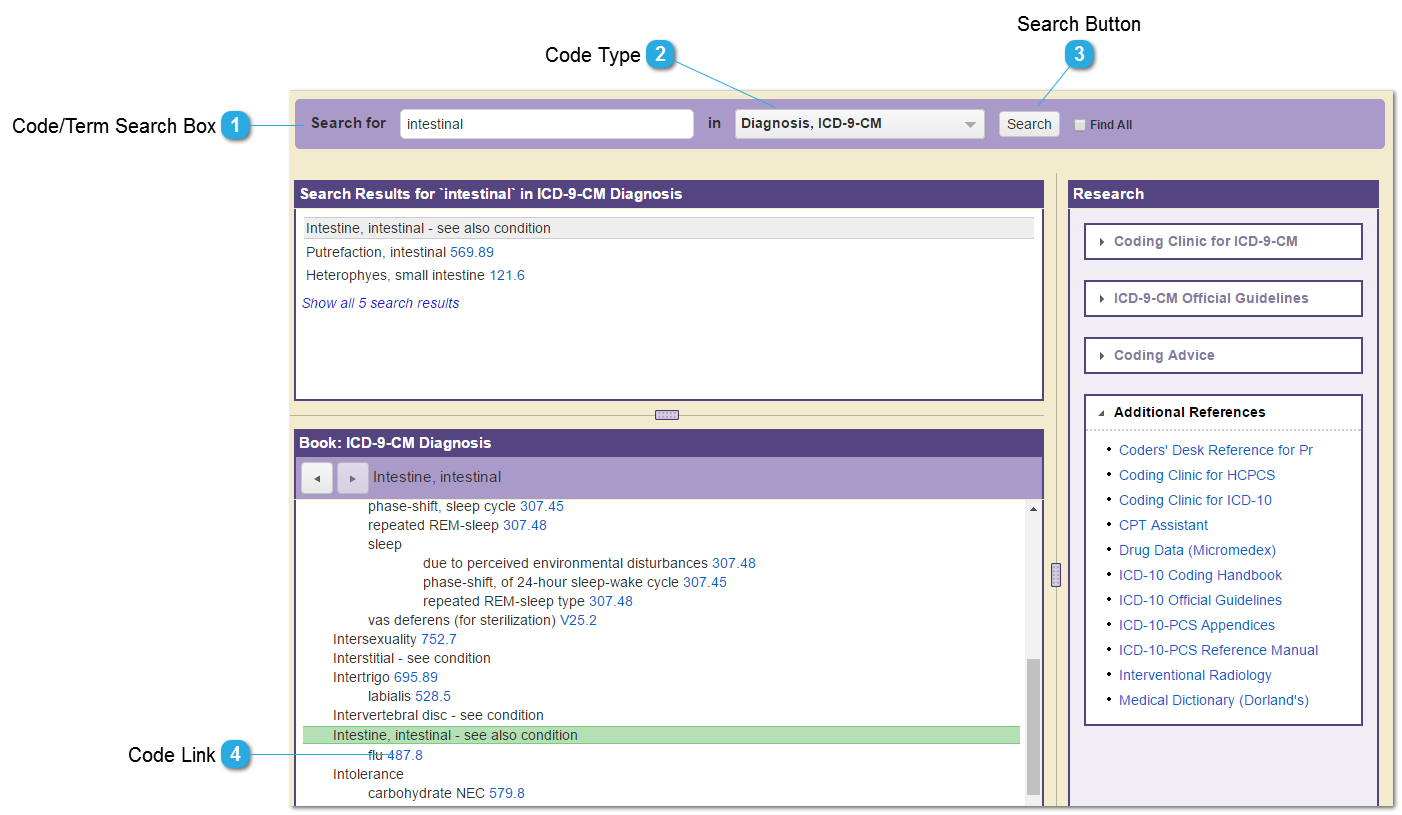
Task: Open code 307.48 for repeated REM-sleep type
Action: coord(611,601)
